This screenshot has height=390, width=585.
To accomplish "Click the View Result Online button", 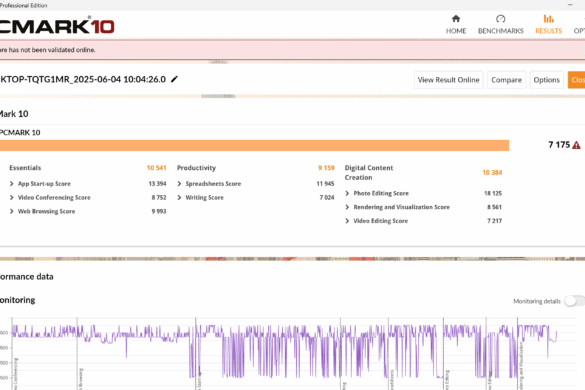I will pyautogui.click(x=448, y=80).
